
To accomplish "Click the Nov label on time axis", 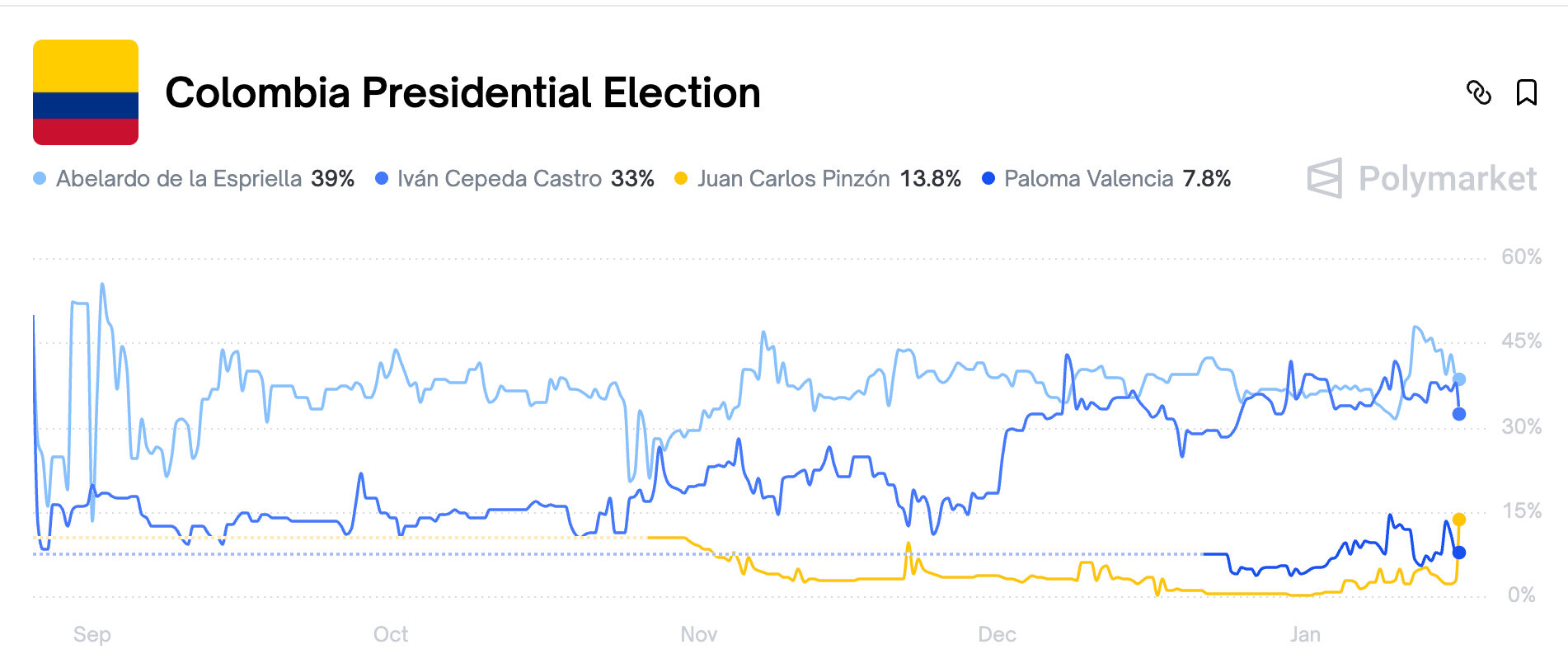I will 699,634.
